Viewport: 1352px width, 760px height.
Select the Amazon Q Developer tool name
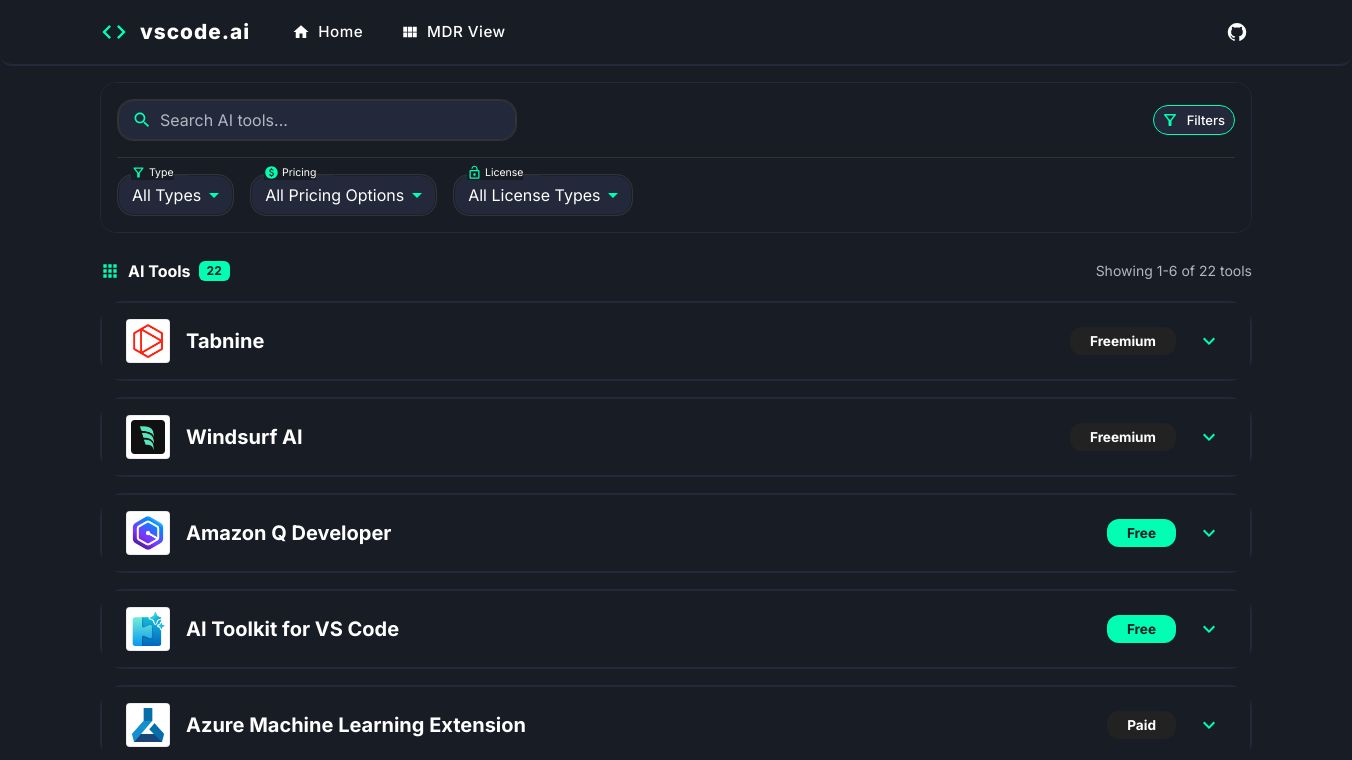coord(288,533)
